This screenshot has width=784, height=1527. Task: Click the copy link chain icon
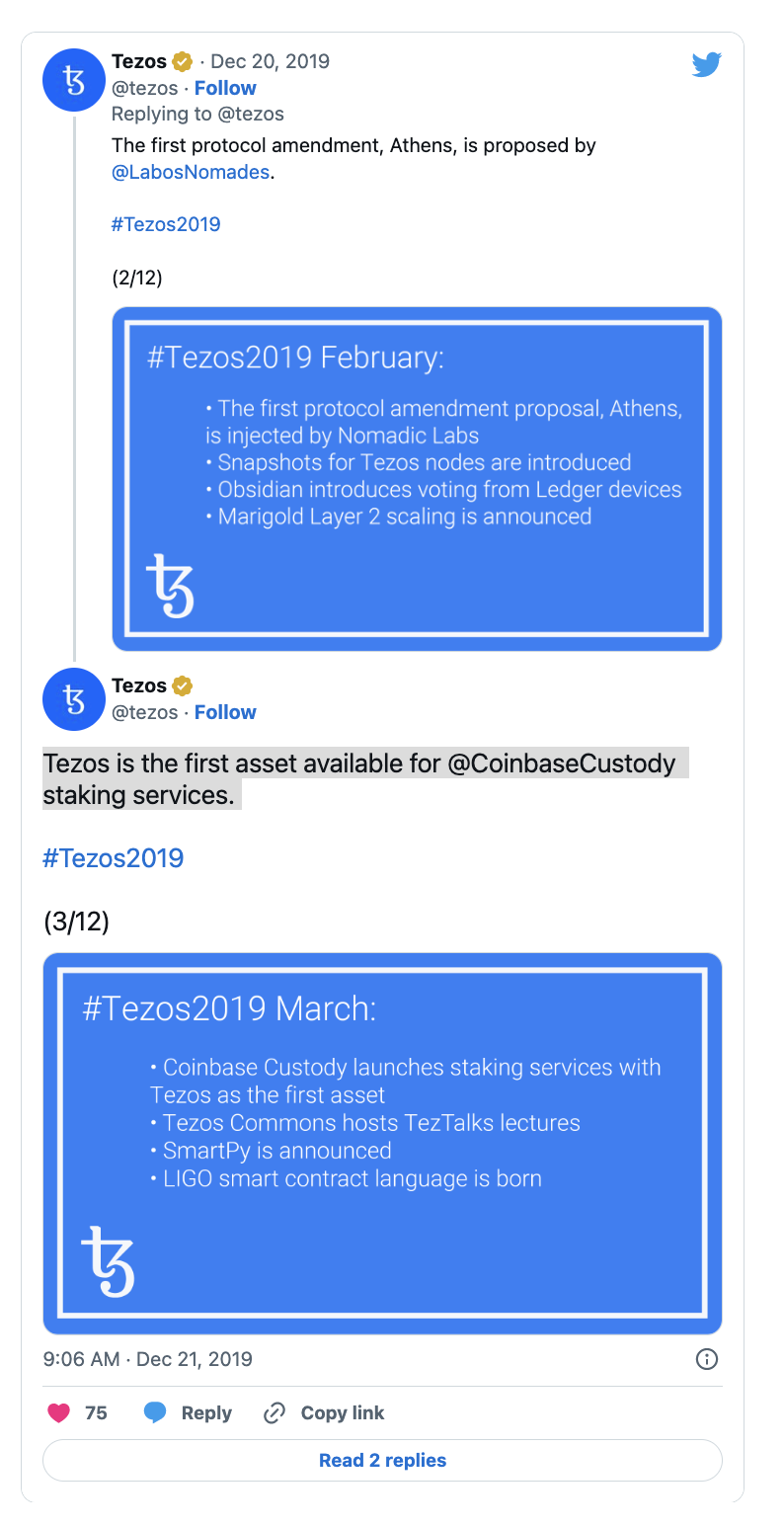pos(274,1413)
